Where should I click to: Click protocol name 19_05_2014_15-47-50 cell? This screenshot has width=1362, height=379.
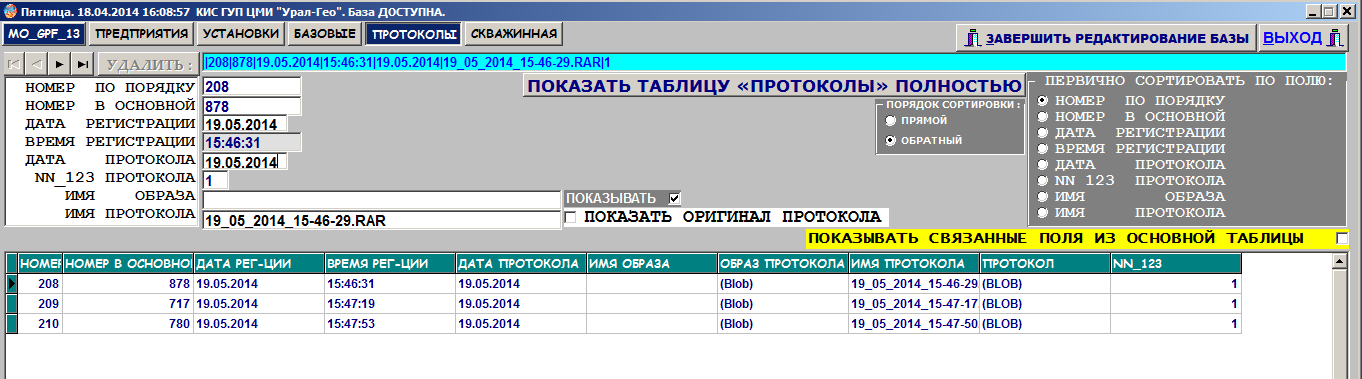point(913,324)
